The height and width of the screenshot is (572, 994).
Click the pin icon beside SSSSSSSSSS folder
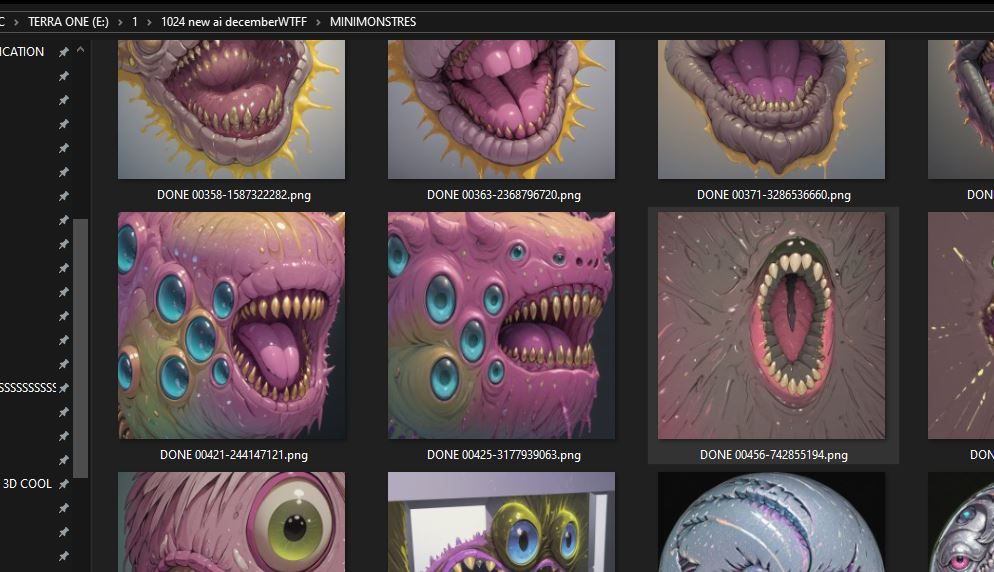coord(63,387)
